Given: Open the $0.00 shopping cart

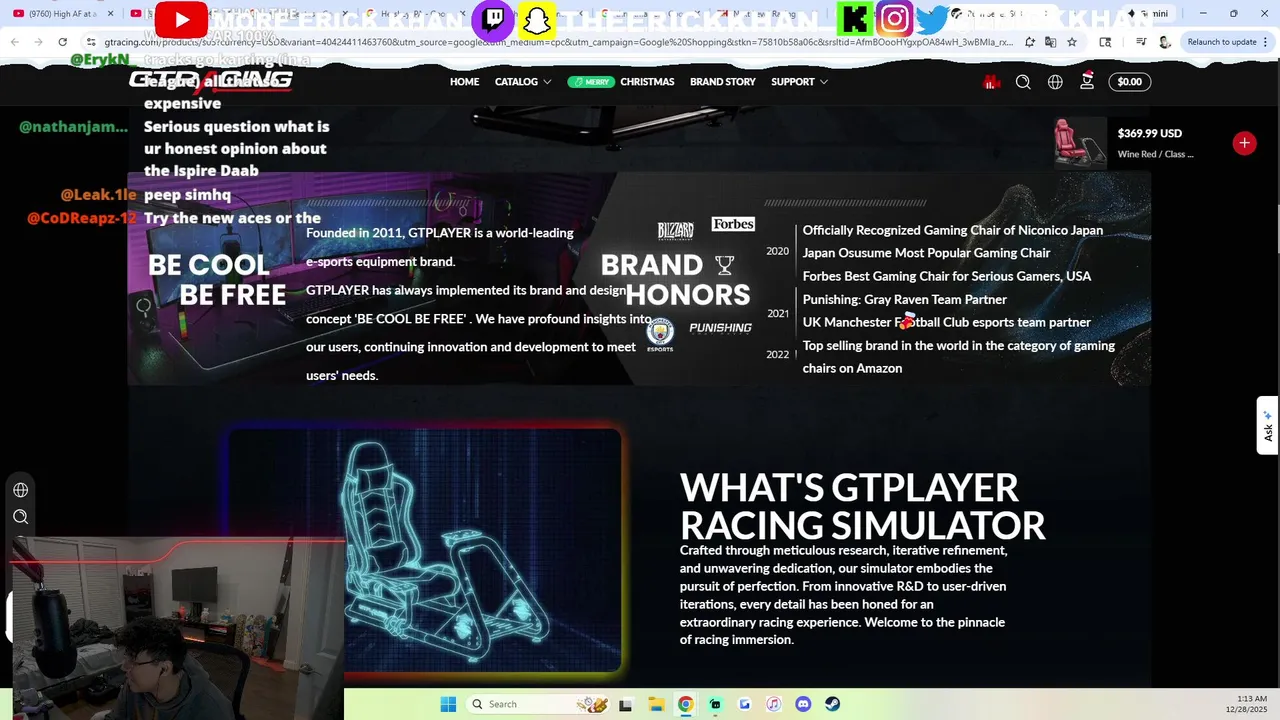Looking at the screenshot, I should coord(1129,82).
